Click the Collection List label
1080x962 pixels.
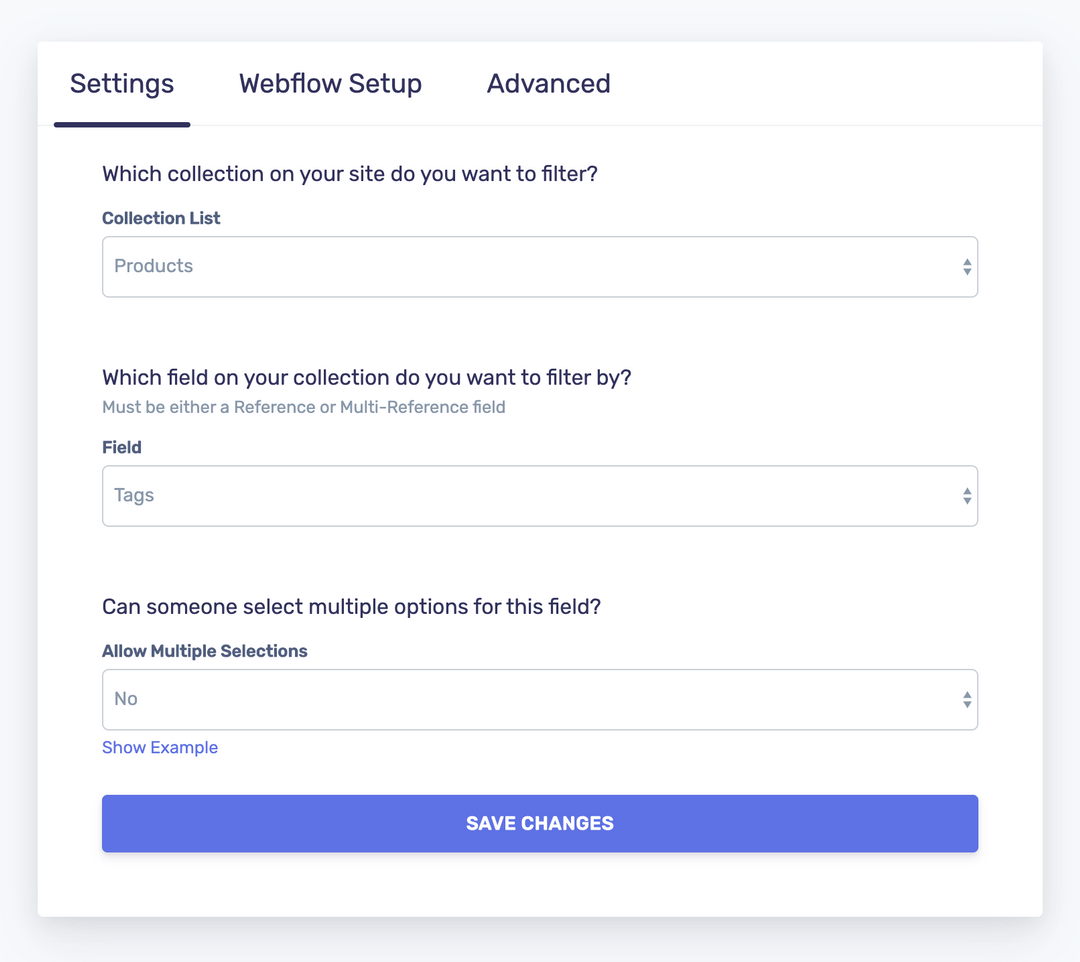pos(161,218)
